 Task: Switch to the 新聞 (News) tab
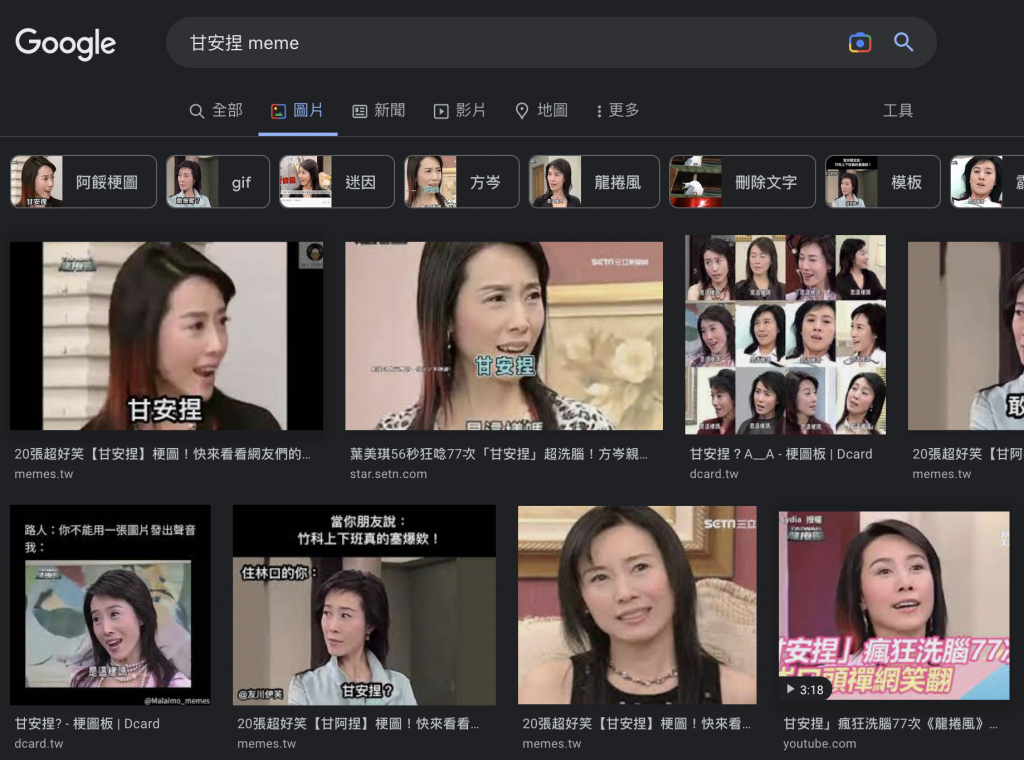tap(378, 110)
